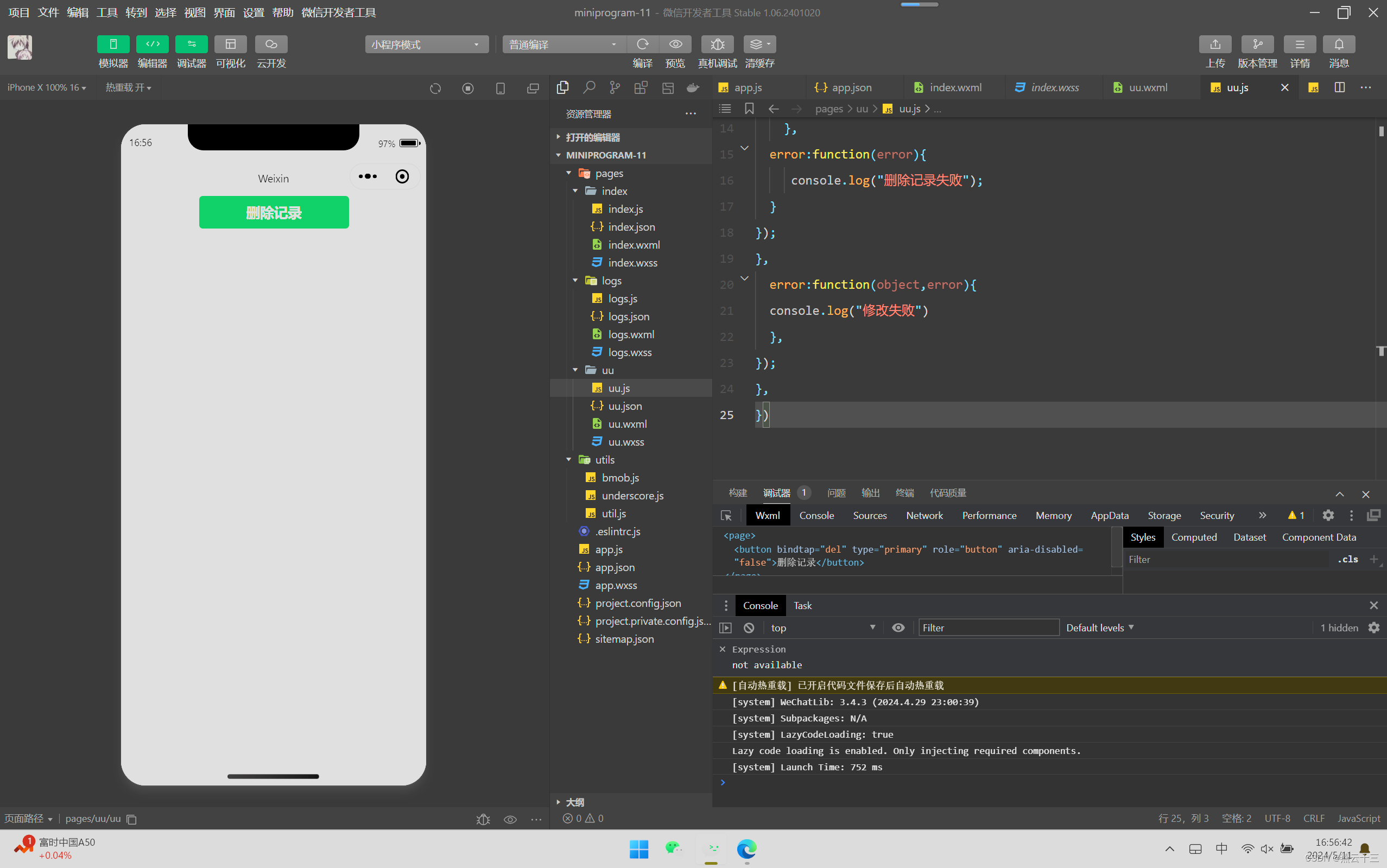Collapse the utils folder
Screen dimensions: 1387x868
click(x=568, y=459)
